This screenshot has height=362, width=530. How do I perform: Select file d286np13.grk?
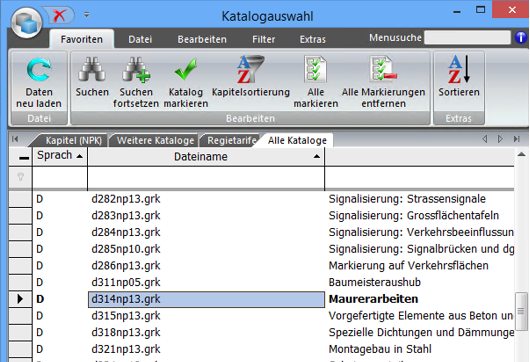pyautogui.click(x=126, y=266)
